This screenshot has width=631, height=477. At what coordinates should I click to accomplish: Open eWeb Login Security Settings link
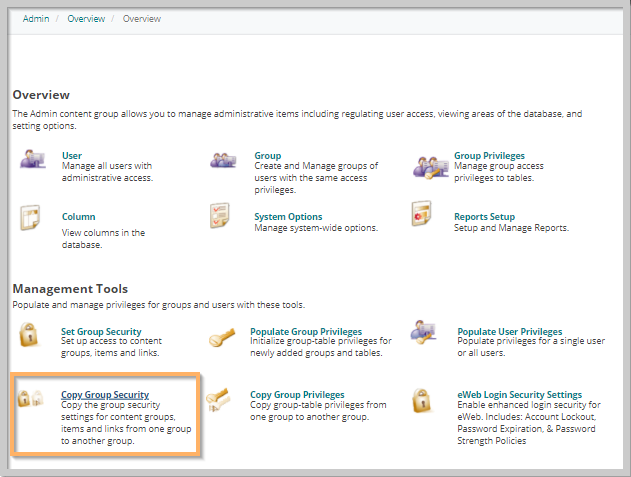click(x=519, y=394)
